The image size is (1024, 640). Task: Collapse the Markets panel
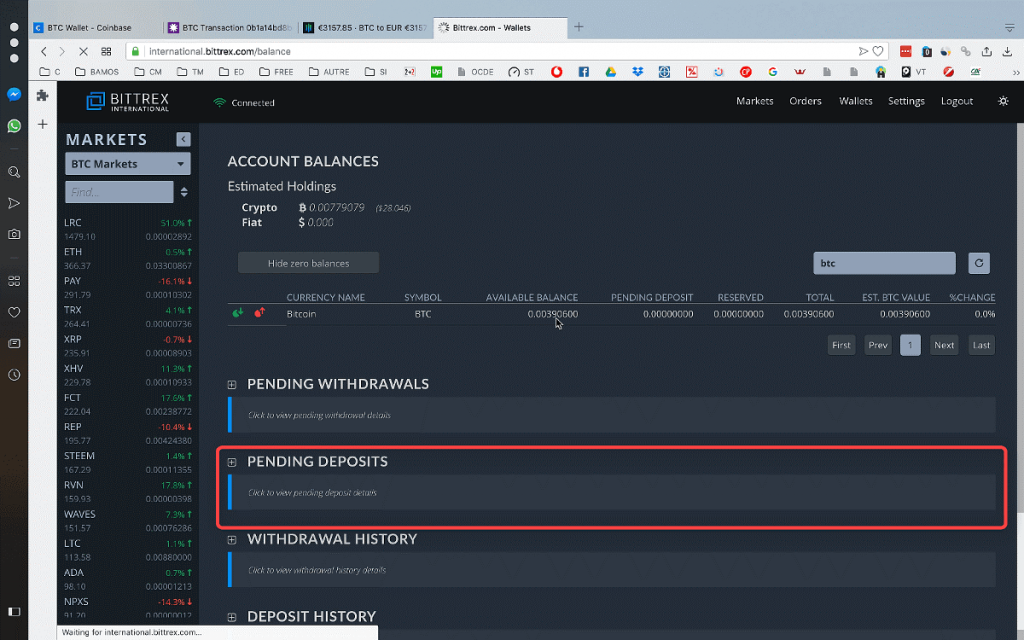[x=184, y=139]
